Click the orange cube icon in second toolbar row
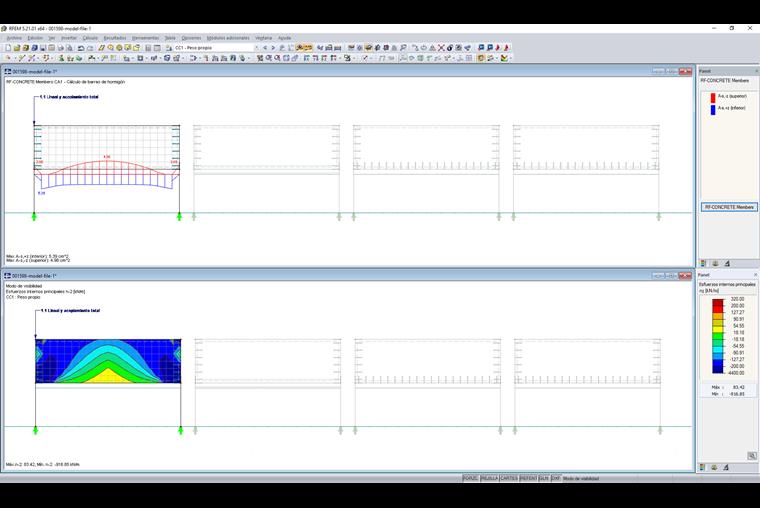This screenshot has width=760, height=508. click(x=481, y=58)
